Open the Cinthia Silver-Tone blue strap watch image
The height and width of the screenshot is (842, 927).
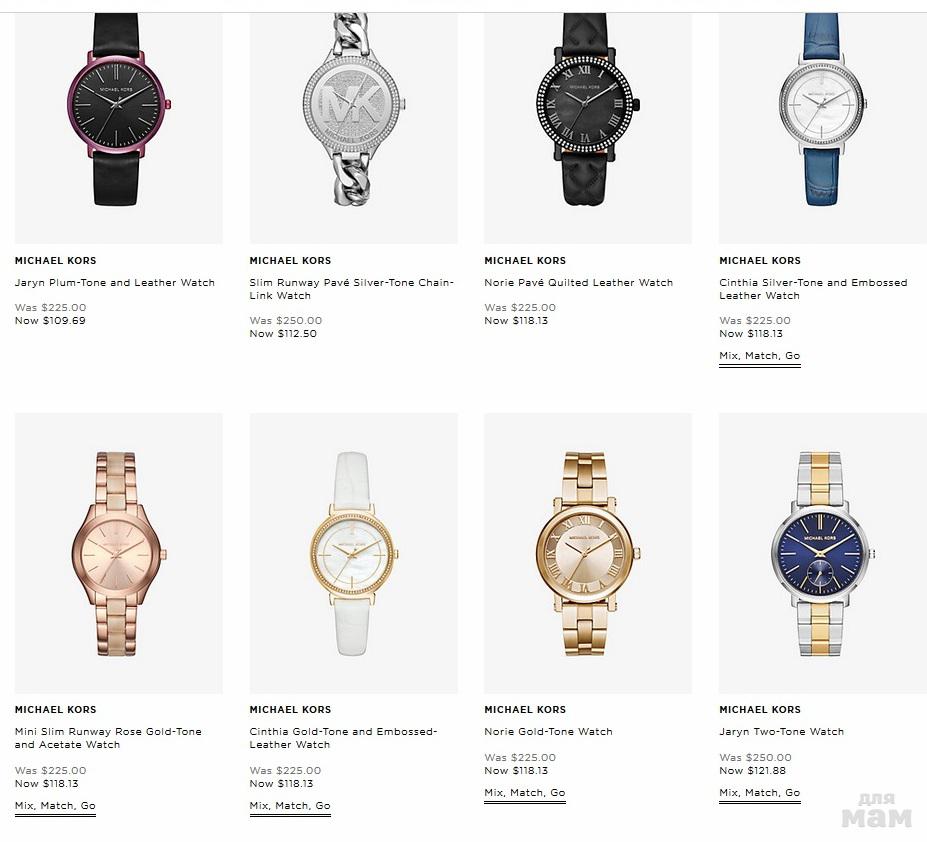(x=822, y=128)
